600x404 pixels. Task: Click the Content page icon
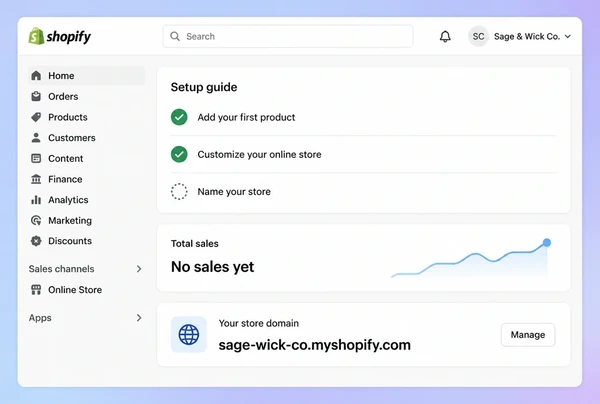coord(36,158)
